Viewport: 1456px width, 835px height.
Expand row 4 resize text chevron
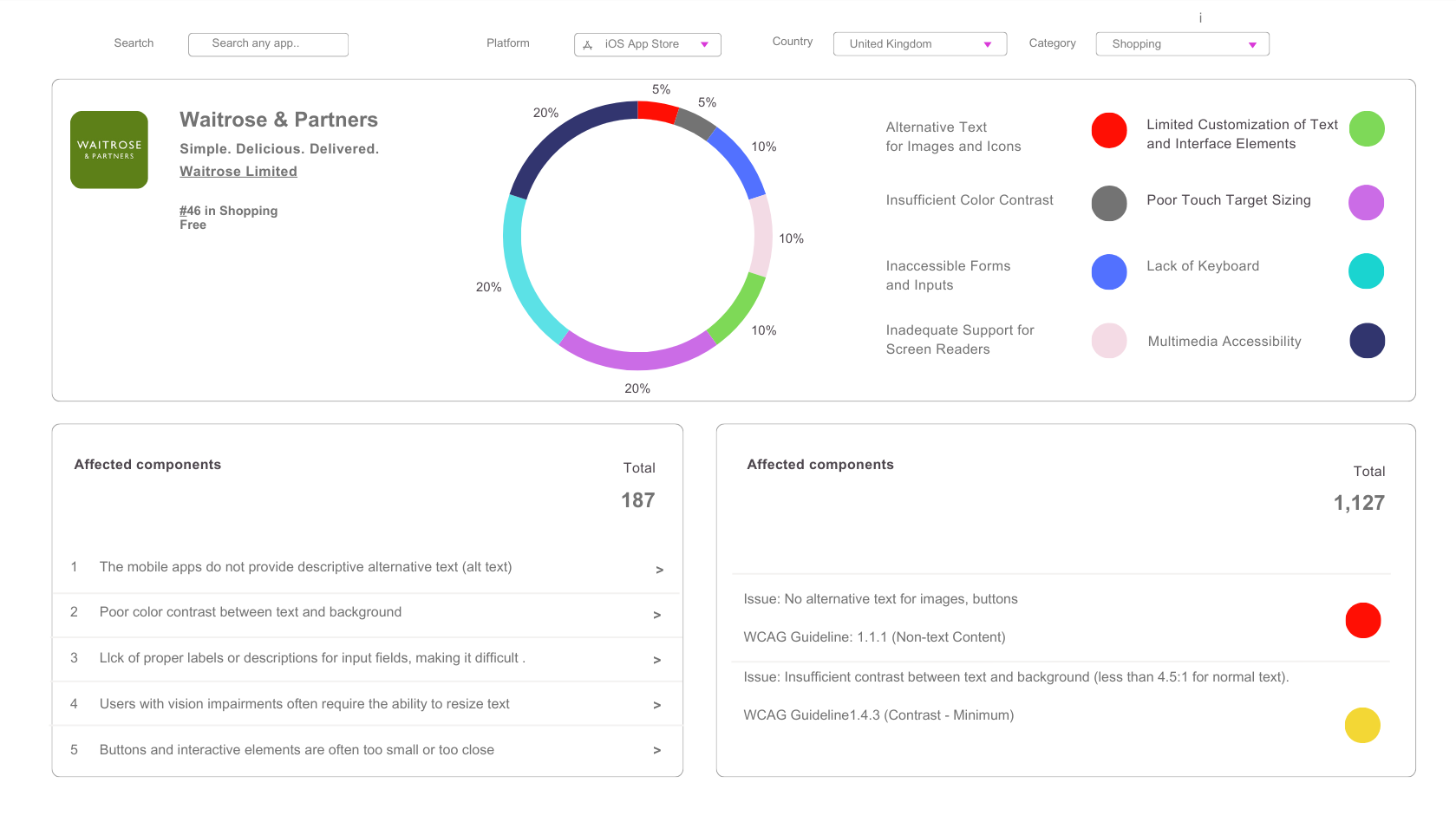click(x=657, y=706)
